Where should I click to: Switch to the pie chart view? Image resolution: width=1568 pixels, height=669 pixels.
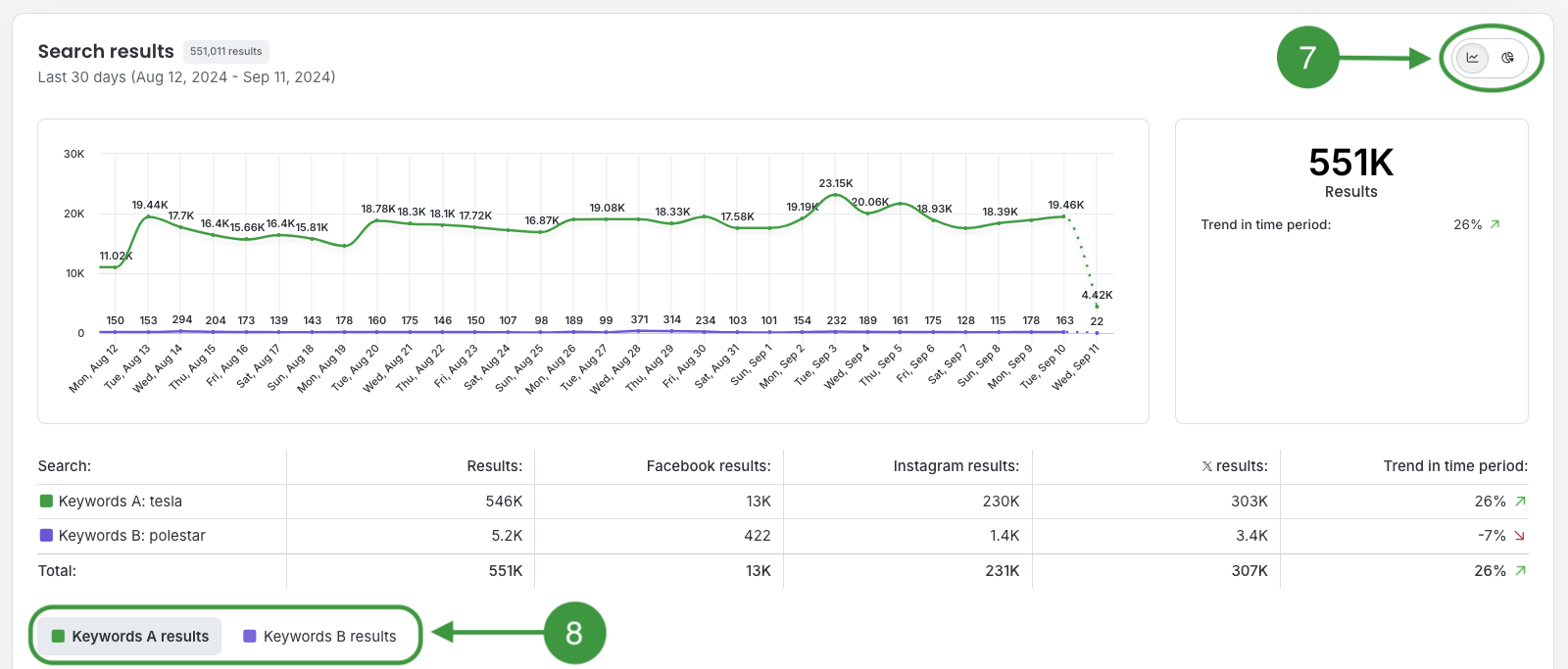click(x=1507, y=58)
